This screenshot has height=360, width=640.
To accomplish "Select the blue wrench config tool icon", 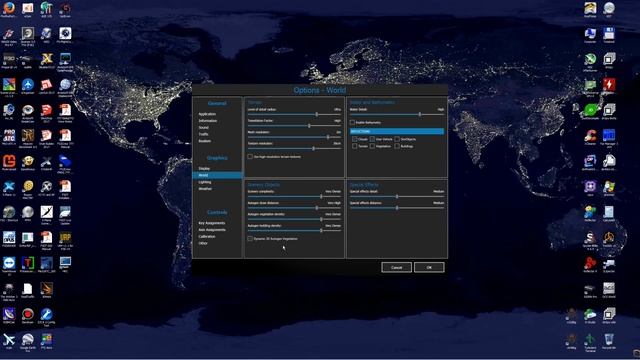I will pyautogui.click(x=47, y=314).
